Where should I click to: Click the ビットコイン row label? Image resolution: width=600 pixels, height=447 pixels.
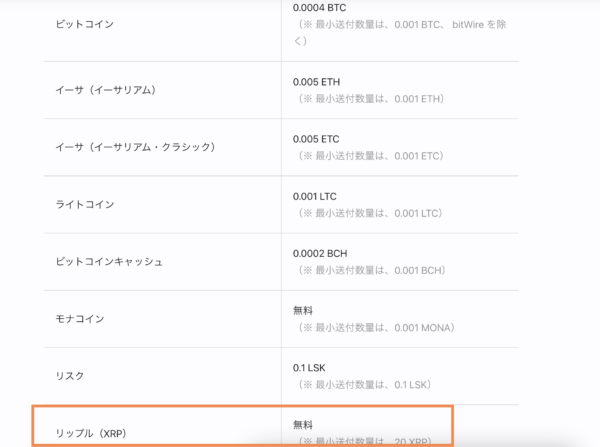tap(85, 24)
